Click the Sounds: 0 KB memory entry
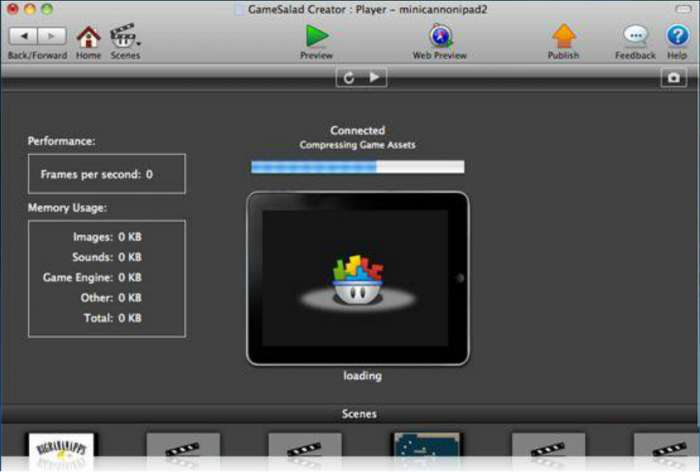This screenshot has height=472, width=700. tap(107, 257)
